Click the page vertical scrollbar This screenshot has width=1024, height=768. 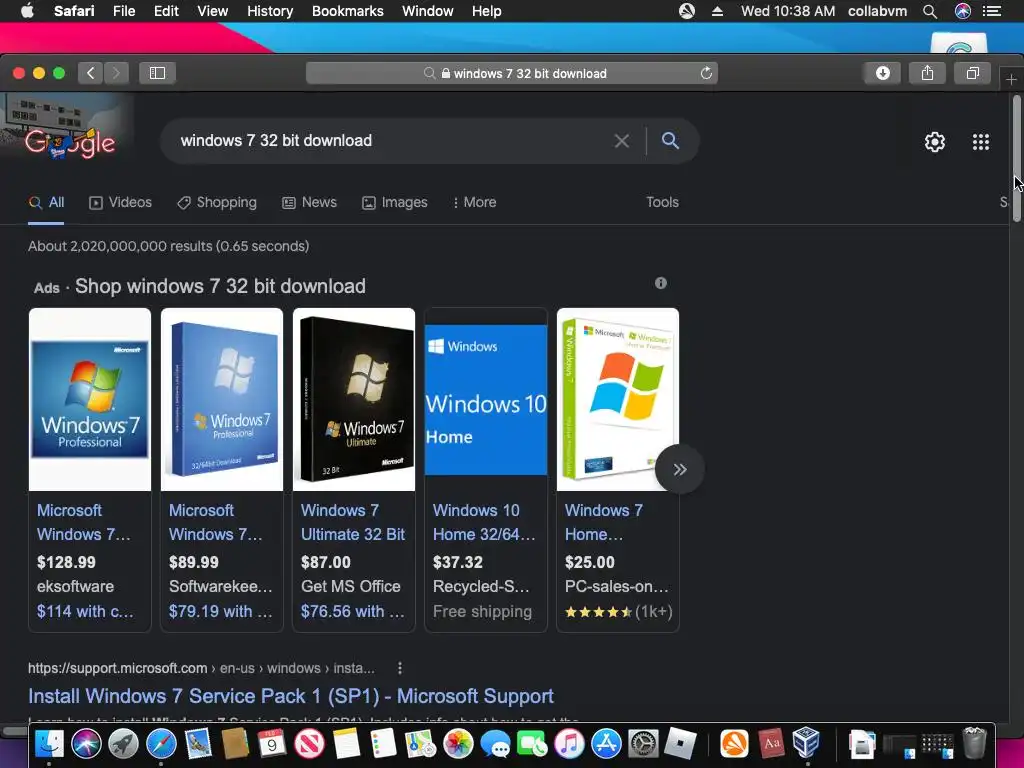click(x=1017, y=159)
